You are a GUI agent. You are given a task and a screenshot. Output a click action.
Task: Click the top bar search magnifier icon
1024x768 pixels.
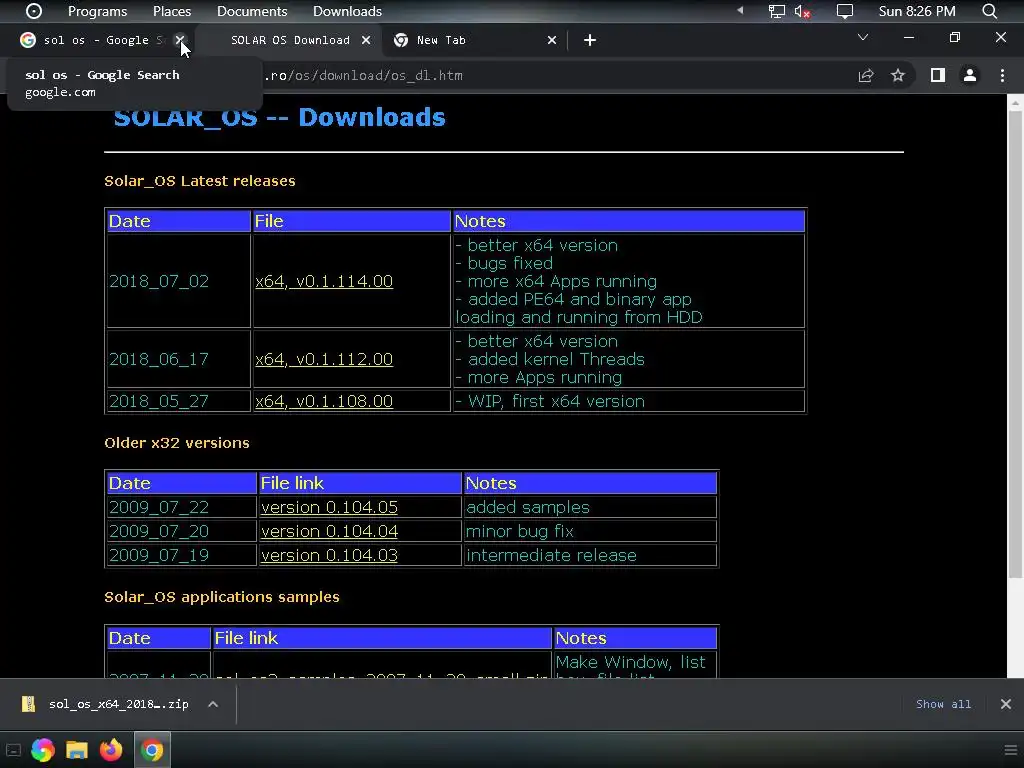(x=989, y=11)
